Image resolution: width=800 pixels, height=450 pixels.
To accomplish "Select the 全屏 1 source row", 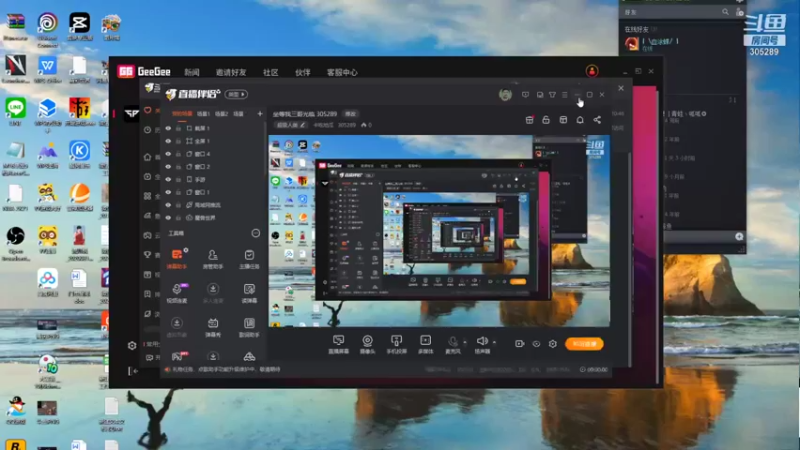I will pyautogui.click(x=213, y=141).
